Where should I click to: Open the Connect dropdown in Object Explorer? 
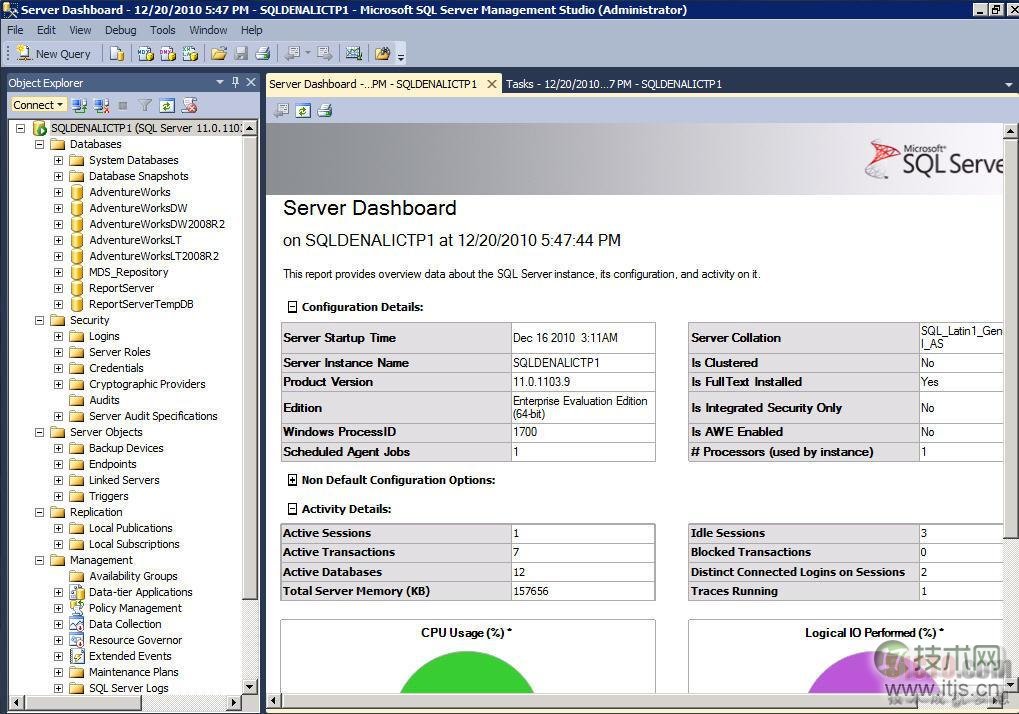(x=38, y=105)
